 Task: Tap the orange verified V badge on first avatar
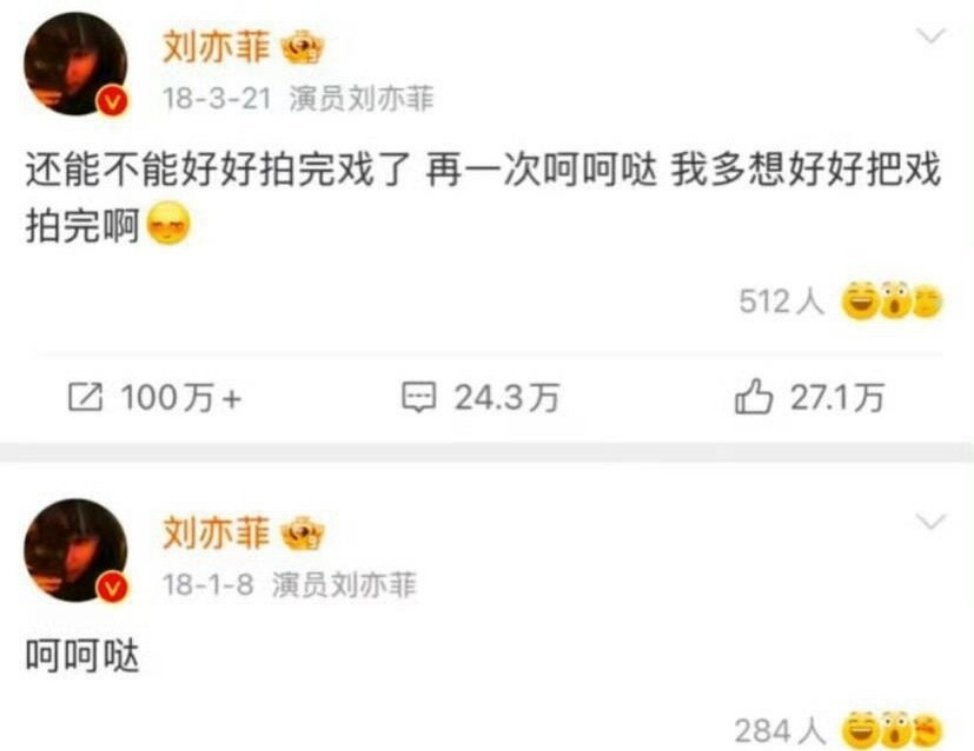112,102
